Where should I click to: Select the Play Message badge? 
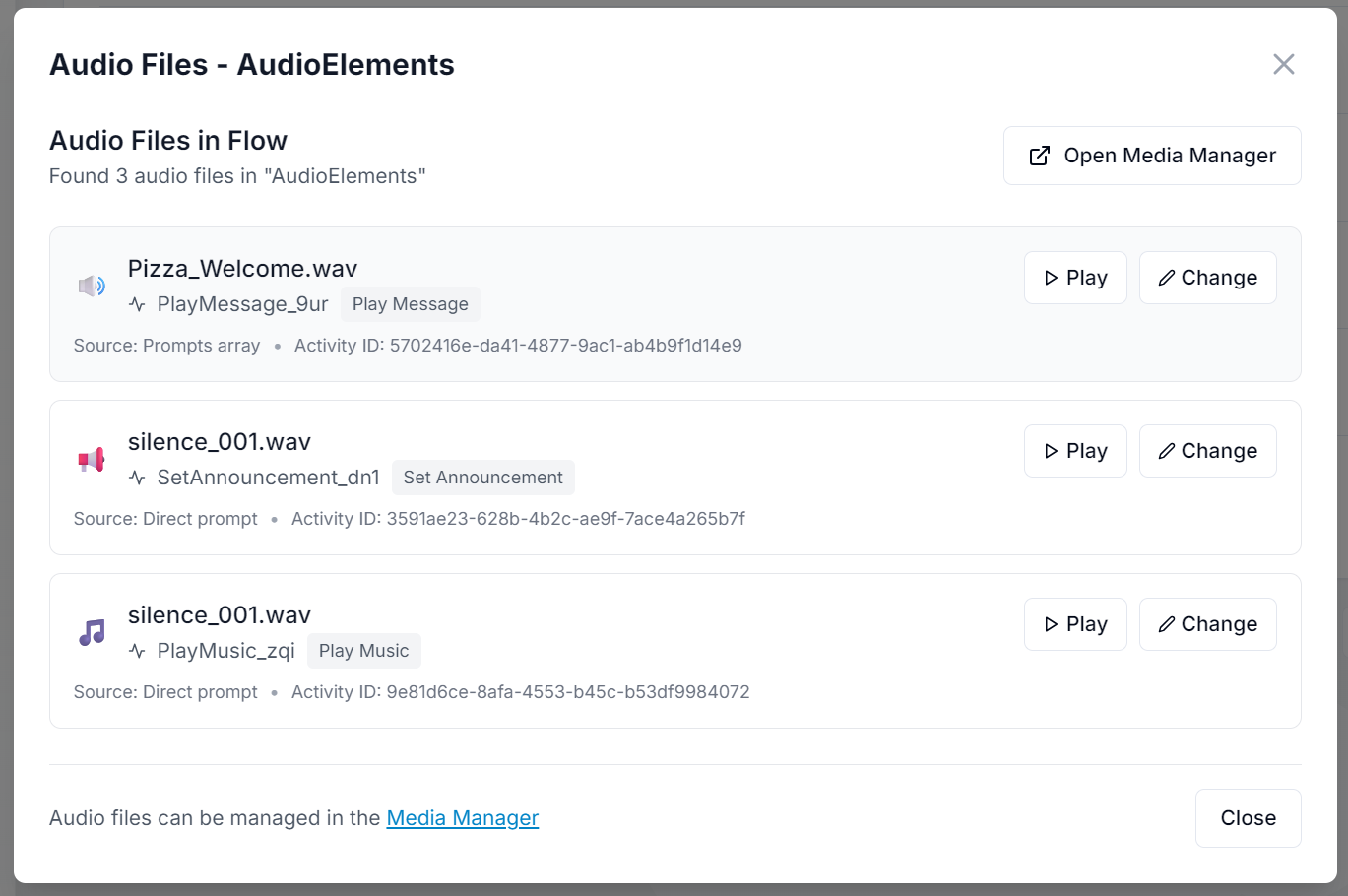[x=410, y=304]
